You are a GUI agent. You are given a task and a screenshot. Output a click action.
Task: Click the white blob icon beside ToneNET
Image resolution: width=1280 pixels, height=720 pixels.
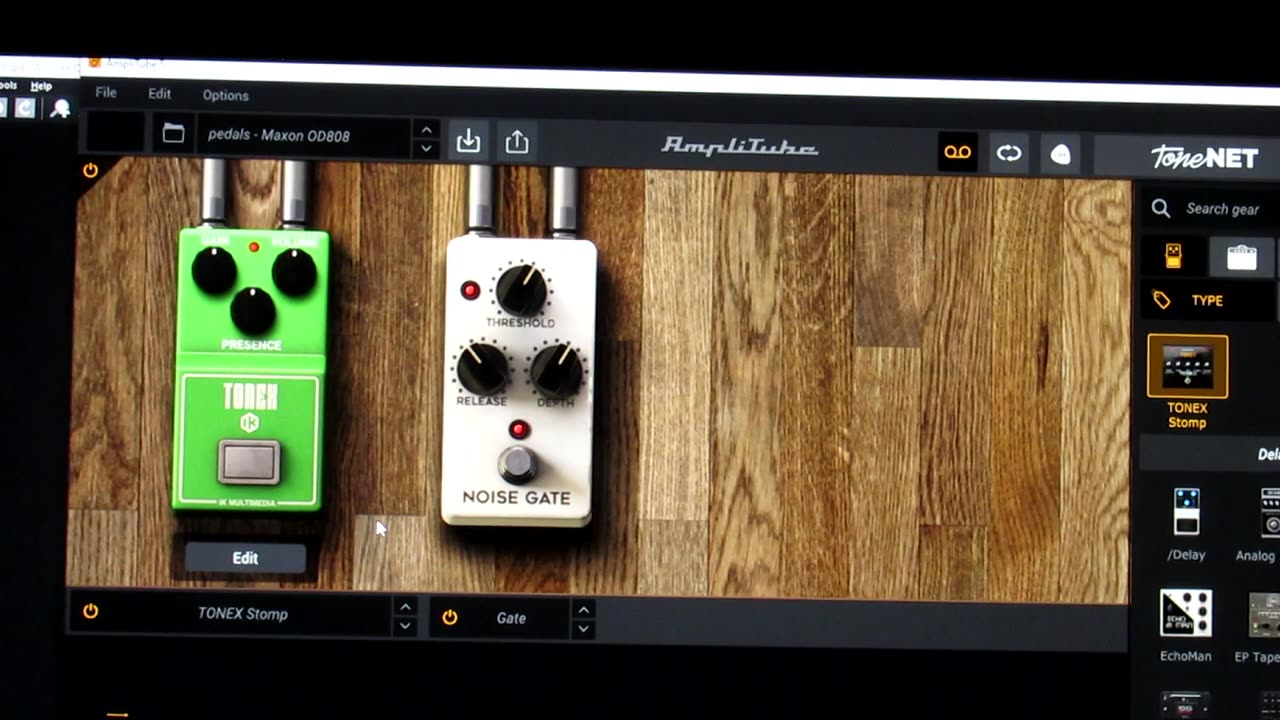point(1060,155)
